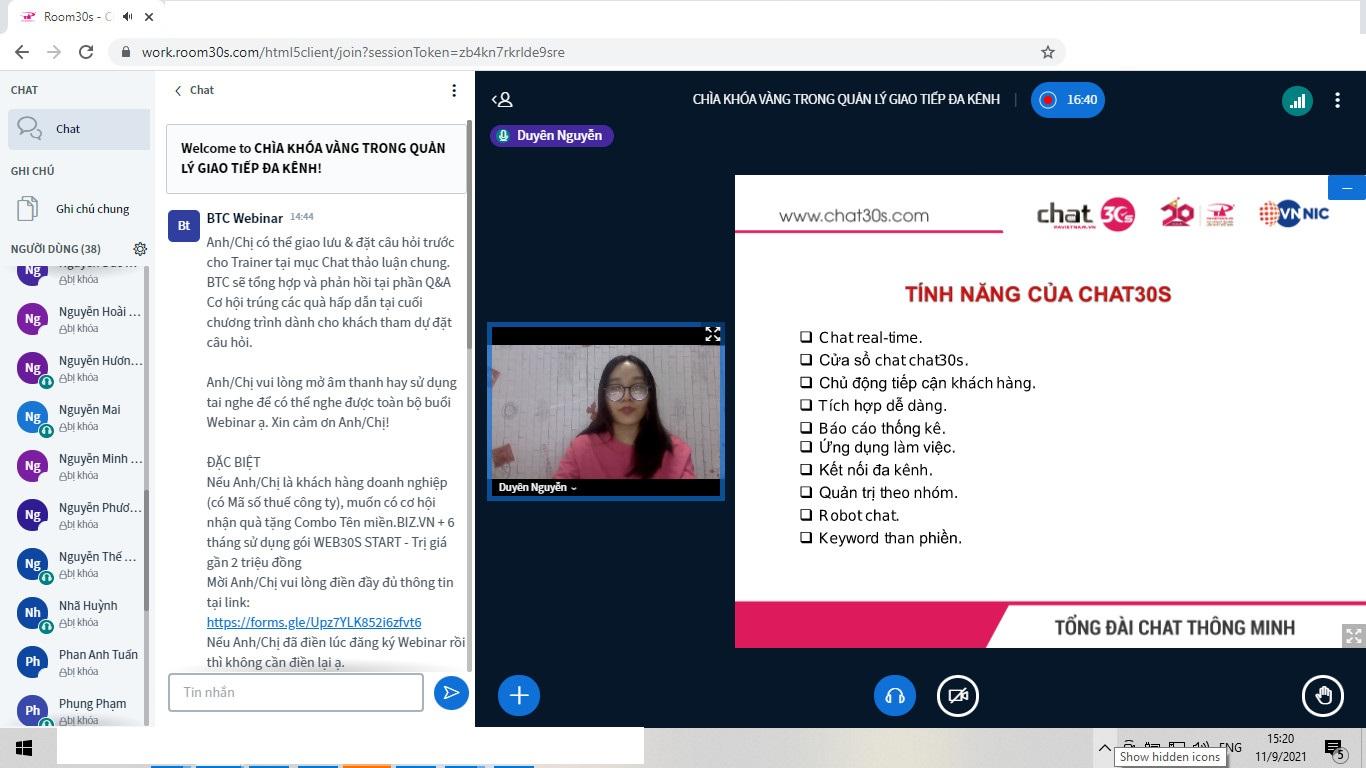Click the address bar URL
This screenshot has height=768, width=1366.
[353, 52]
